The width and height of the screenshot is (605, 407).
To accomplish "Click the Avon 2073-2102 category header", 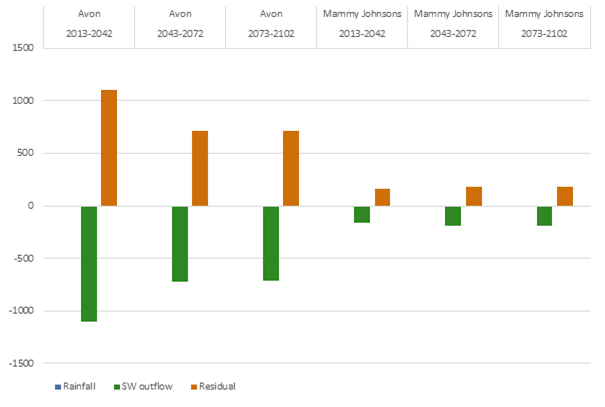I will (x=272, y=23).
